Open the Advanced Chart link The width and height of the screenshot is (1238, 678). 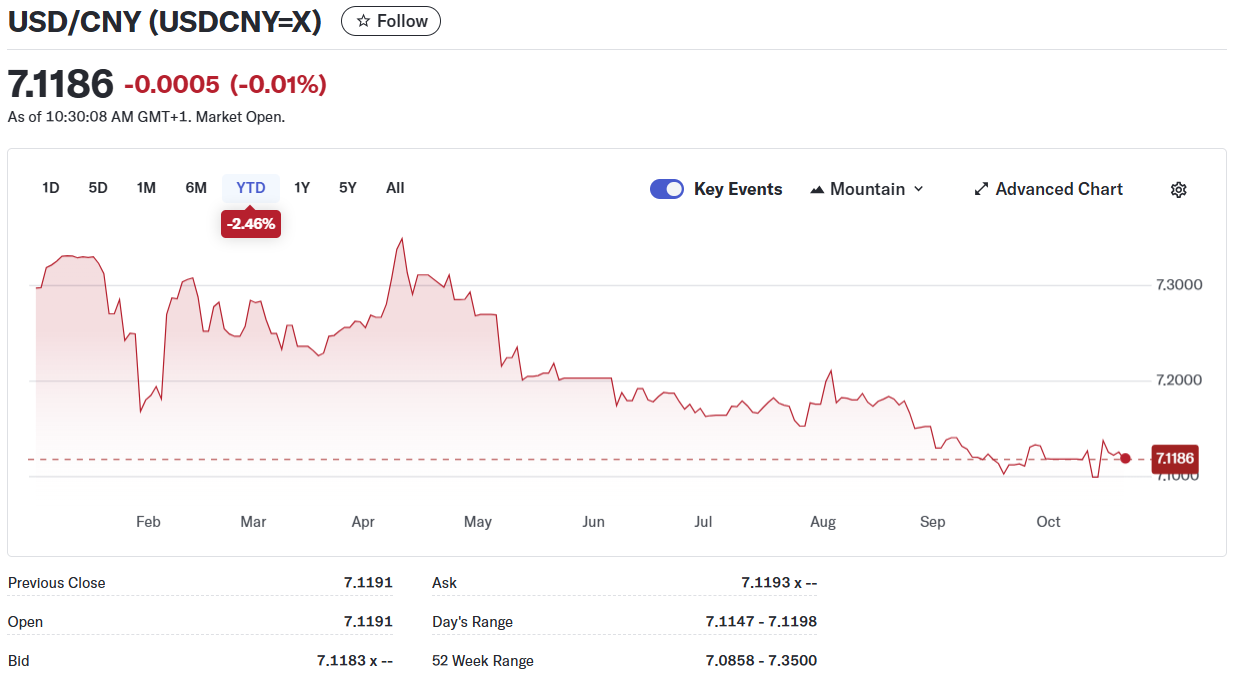[x=1059, y=189]
